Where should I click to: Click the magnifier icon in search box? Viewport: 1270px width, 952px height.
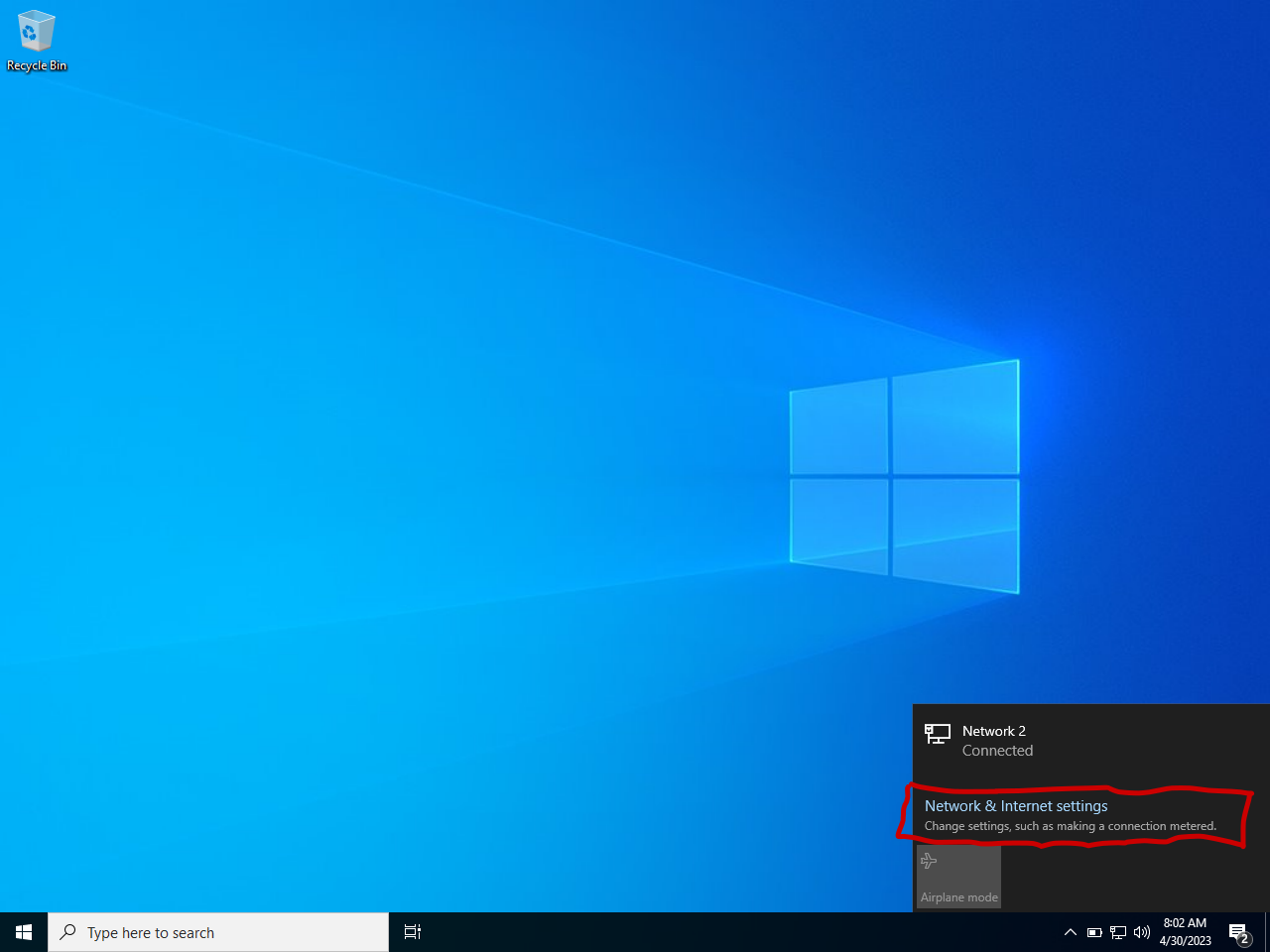click(68, 932)
